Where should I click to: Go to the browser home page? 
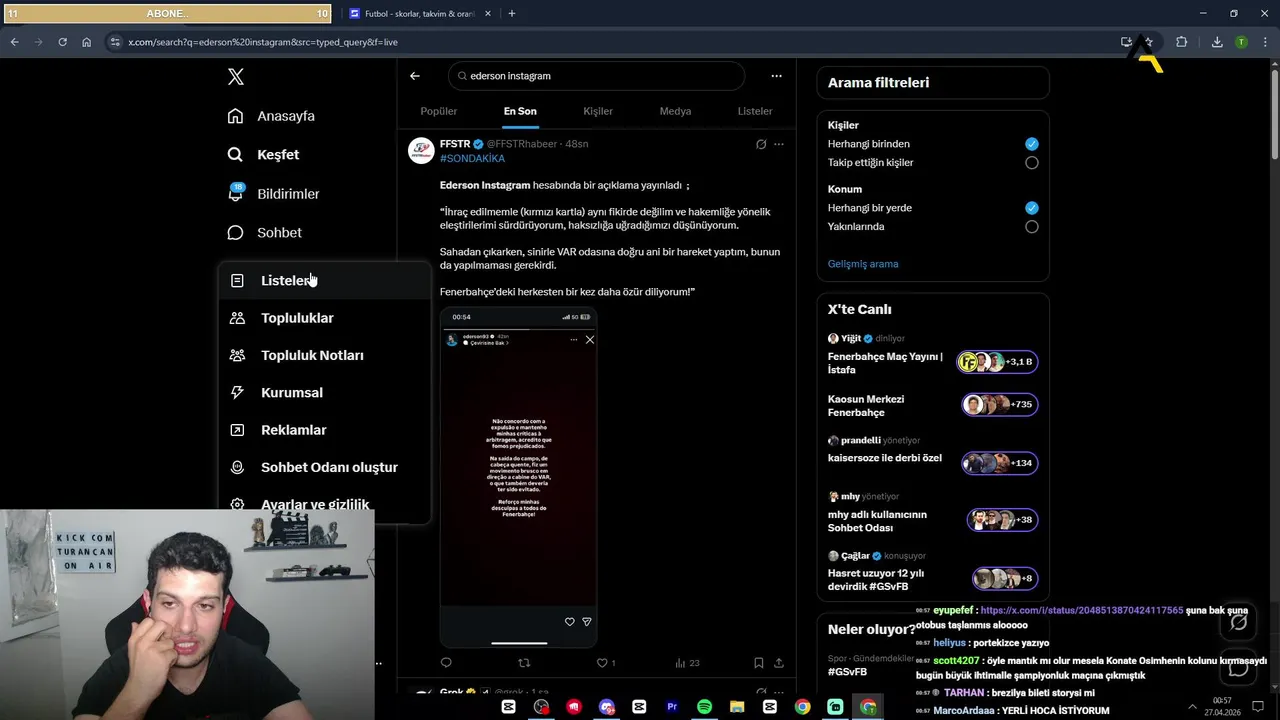coord(86,42)
